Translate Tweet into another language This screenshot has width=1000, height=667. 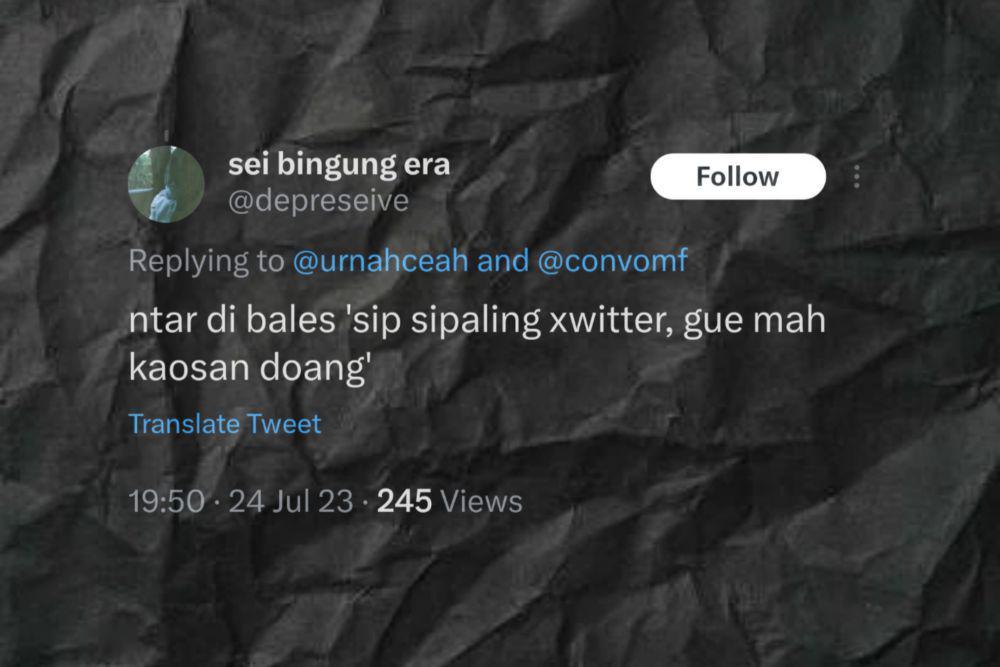pos(224,424)
